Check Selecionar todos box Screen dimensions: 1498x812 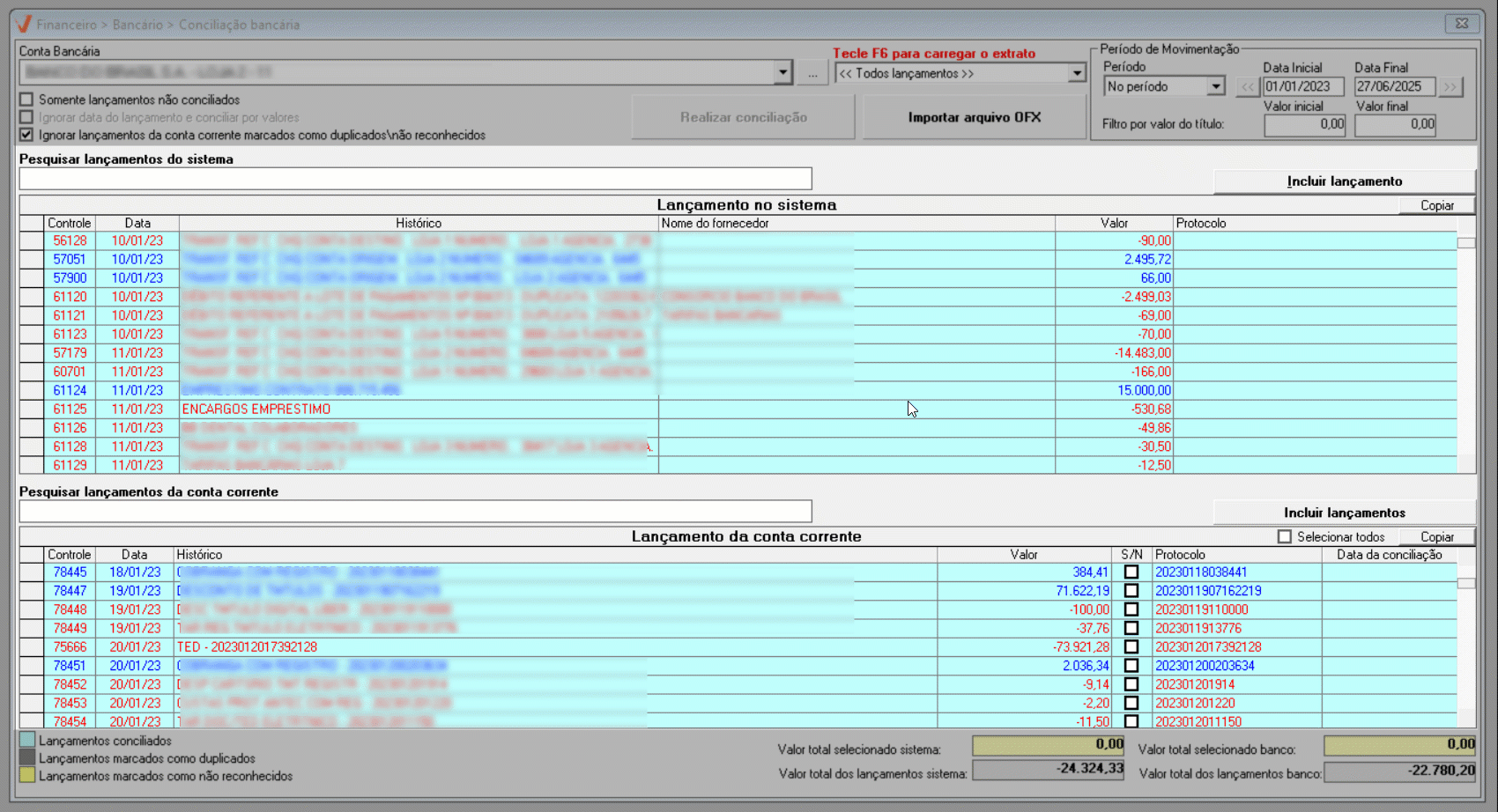[1285, 536]
